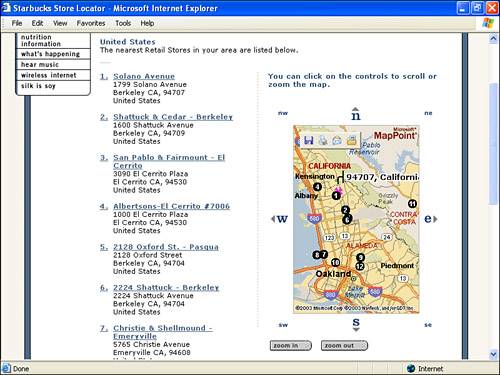Screen dimensions: 500x375
Task: Click the page icon beside Done in the status bar
Action: click(6, 369)
